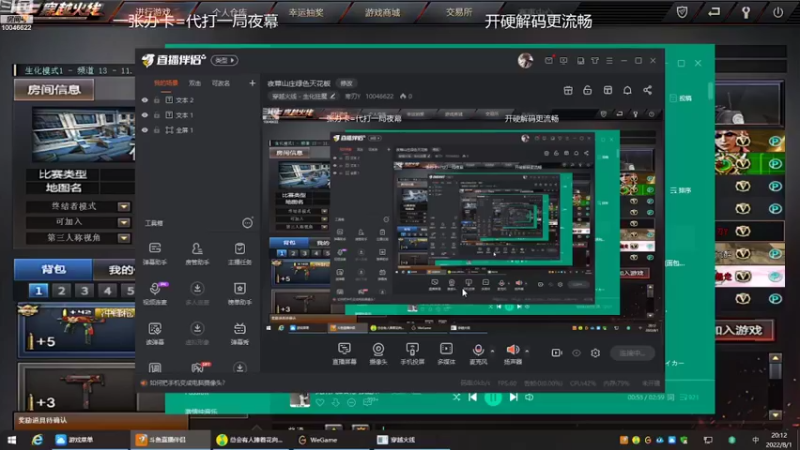Image resolution: width=800 pixels, height=450 pixels.
Task: Add the 手机投屏 phone screencast source
Action: [412, 353]
